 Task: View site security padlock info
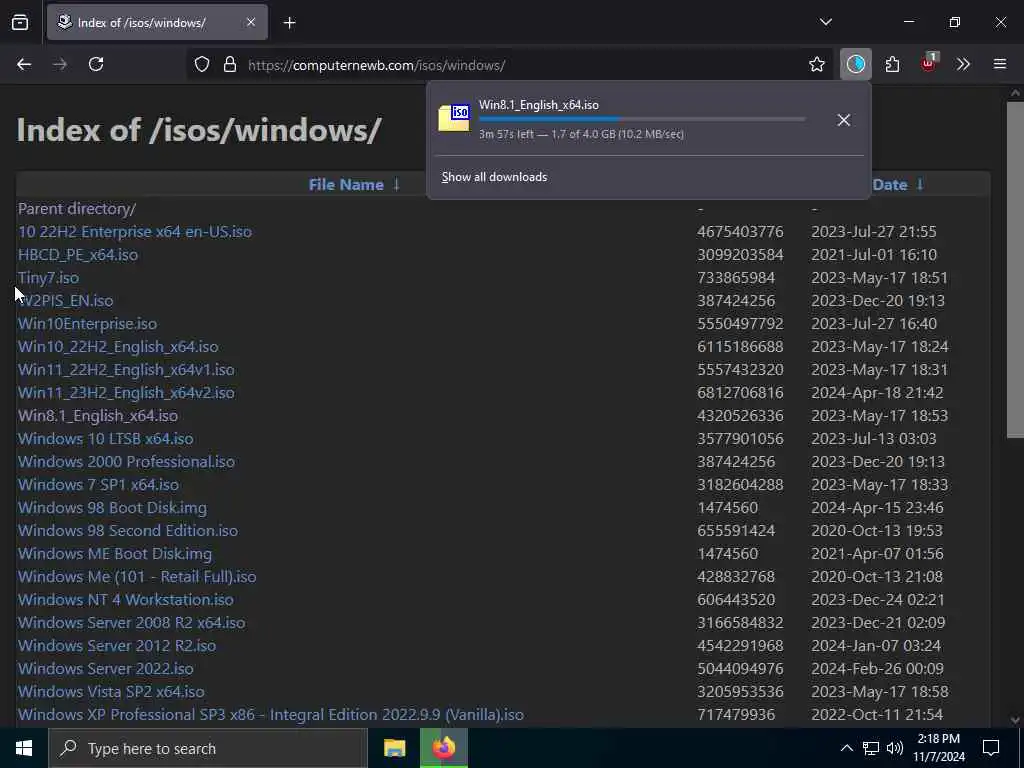[230, 65]
